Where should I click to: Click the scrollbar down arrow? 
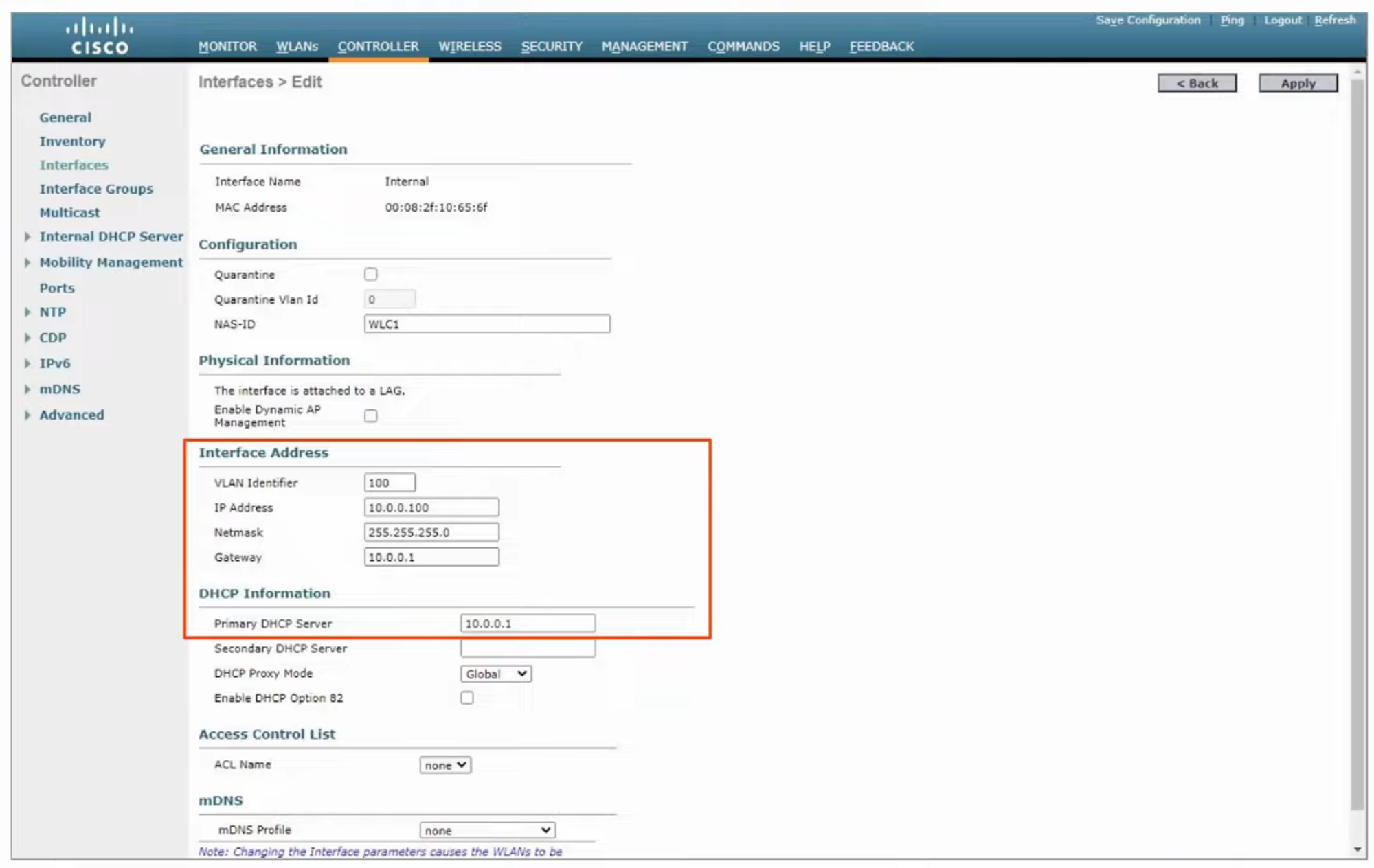1357,849
